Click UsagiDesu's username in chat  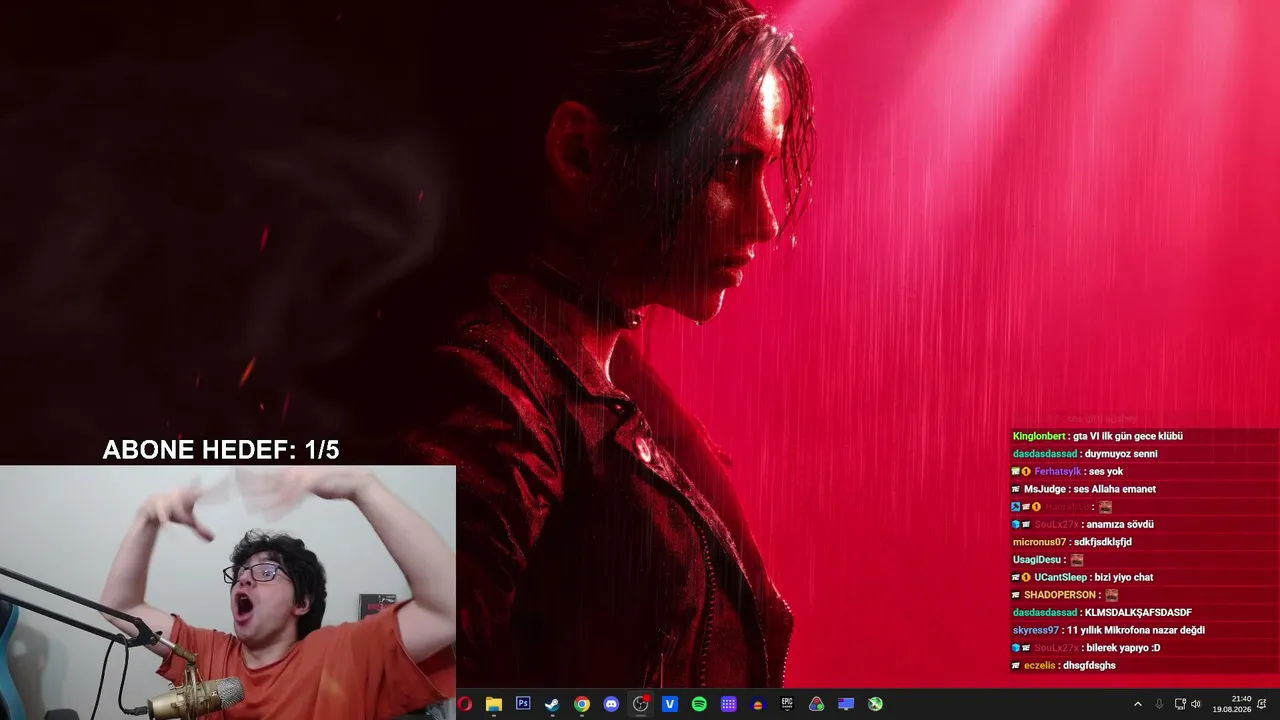[1038, 560]
